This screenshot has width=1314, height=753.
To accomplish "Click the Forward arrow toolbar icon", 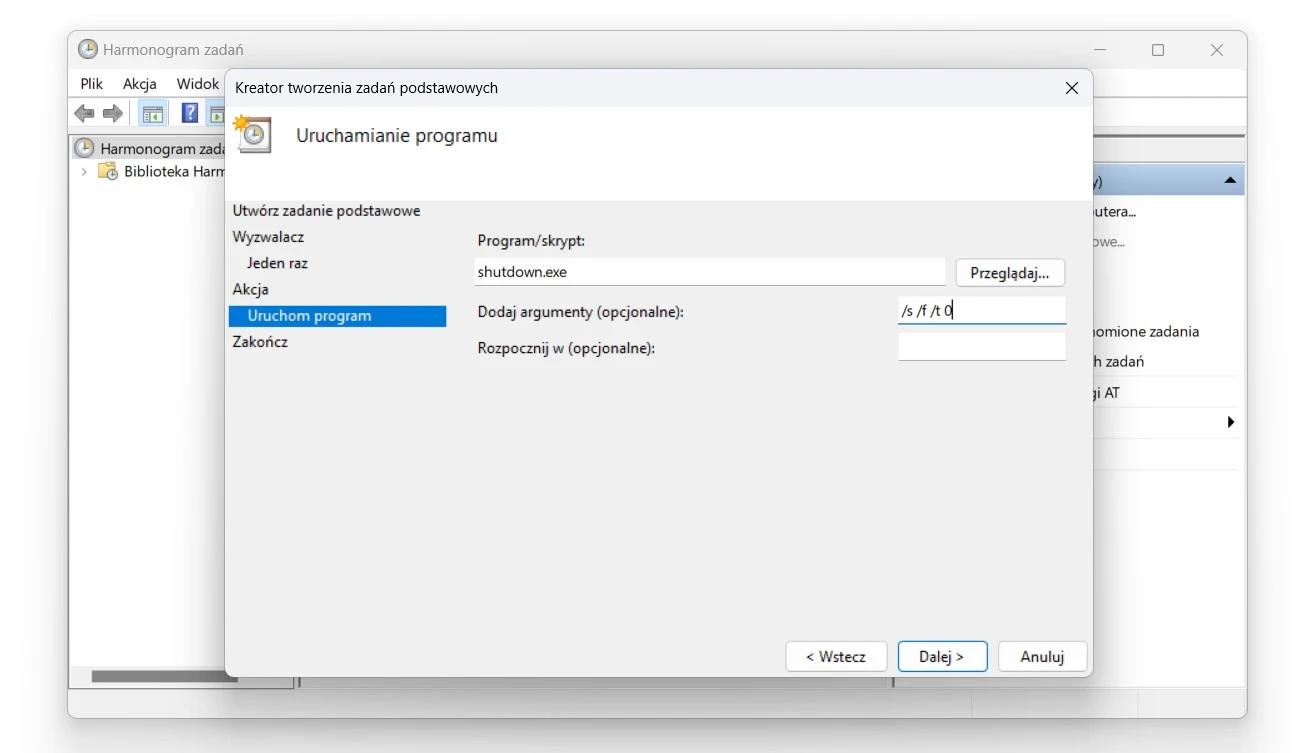I will click(112, 114).
